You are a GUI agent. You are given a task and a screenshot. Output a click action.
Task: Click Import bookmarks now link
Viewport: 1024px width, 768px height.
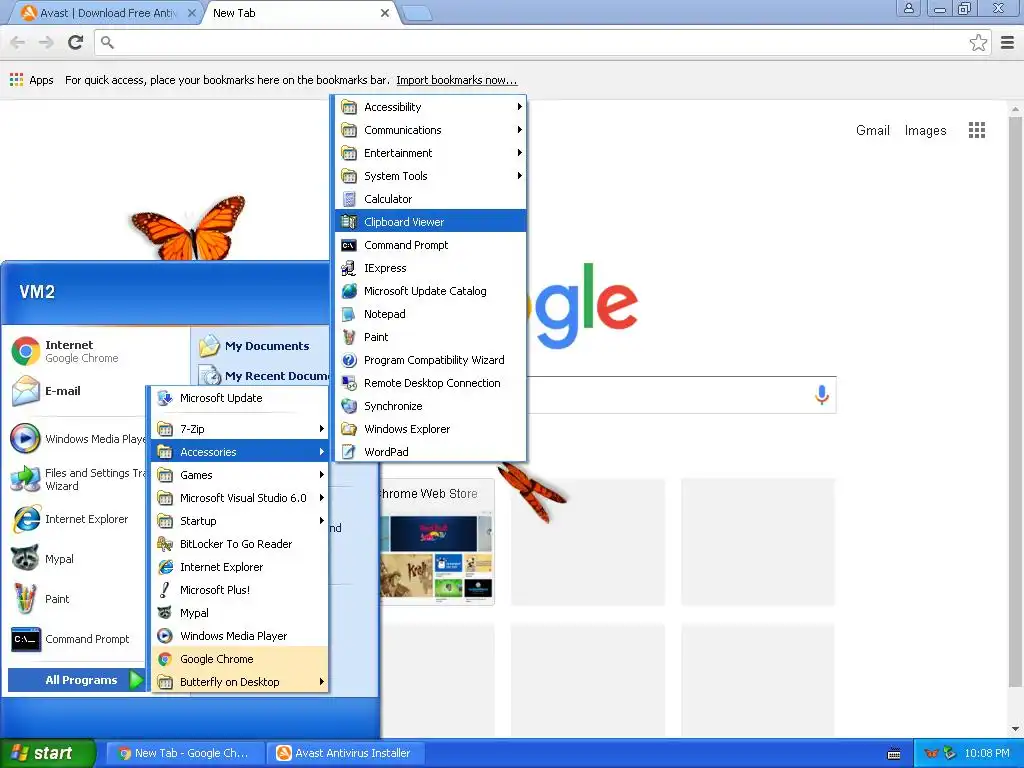tap(456, 80)
